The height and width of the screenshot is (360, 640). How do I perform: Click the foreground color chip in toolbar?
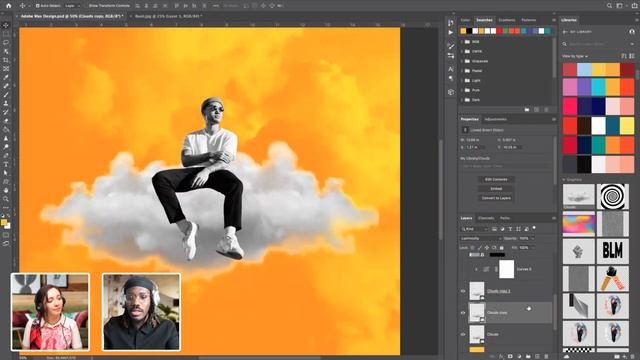(x=4, y=222)
